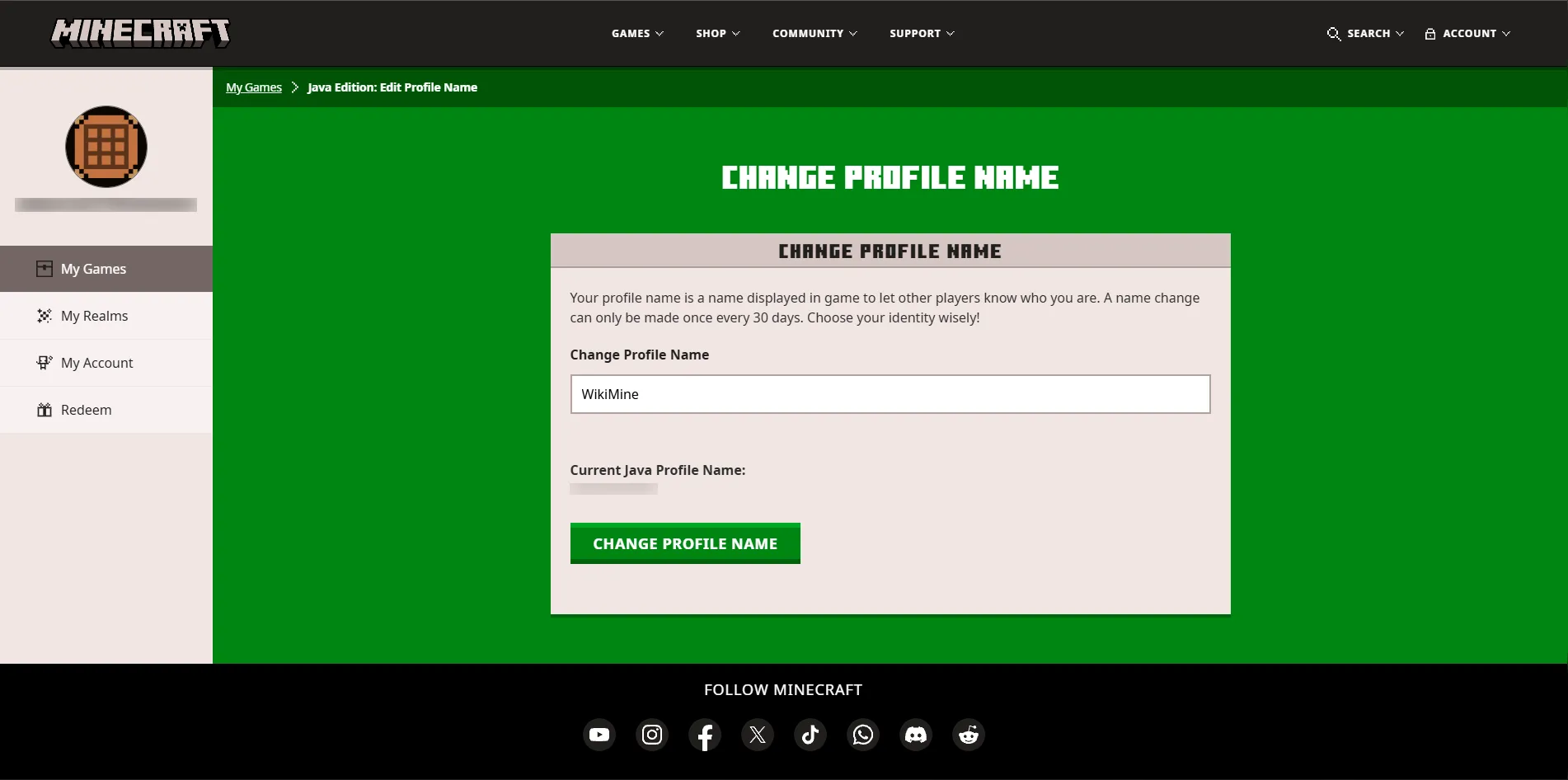Expand the Shop dropdown menu

pyautogui.click(x=717, y=34)
